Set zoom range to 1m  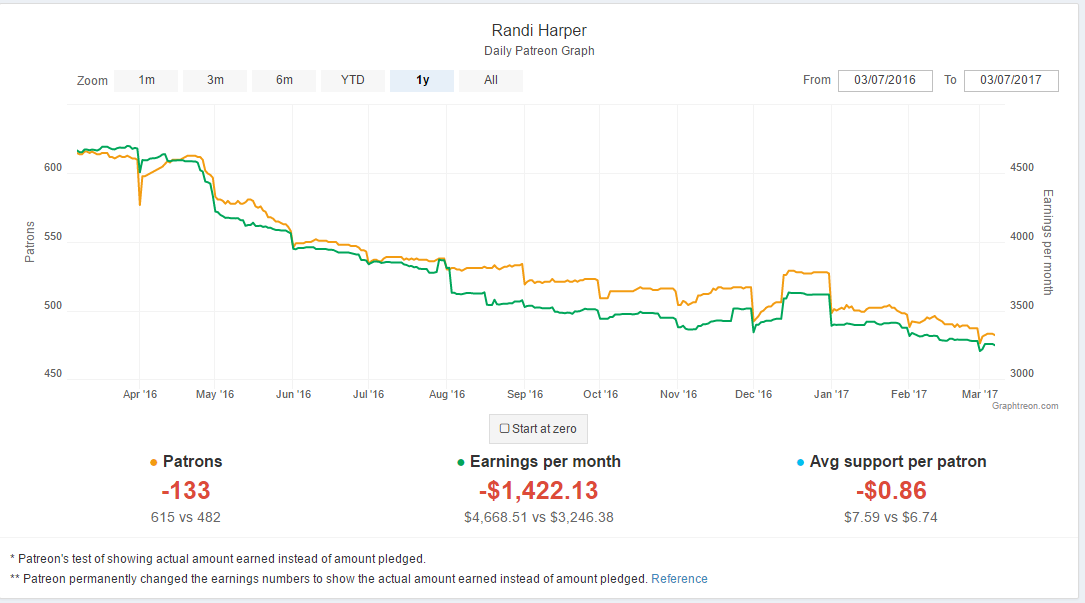pyautogui.click(x=146, y=80)
